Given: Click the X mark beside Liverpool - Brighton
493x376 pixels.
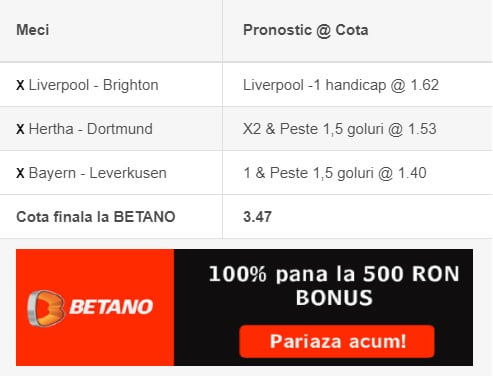Looking at the screenshot, I should 20,85.
